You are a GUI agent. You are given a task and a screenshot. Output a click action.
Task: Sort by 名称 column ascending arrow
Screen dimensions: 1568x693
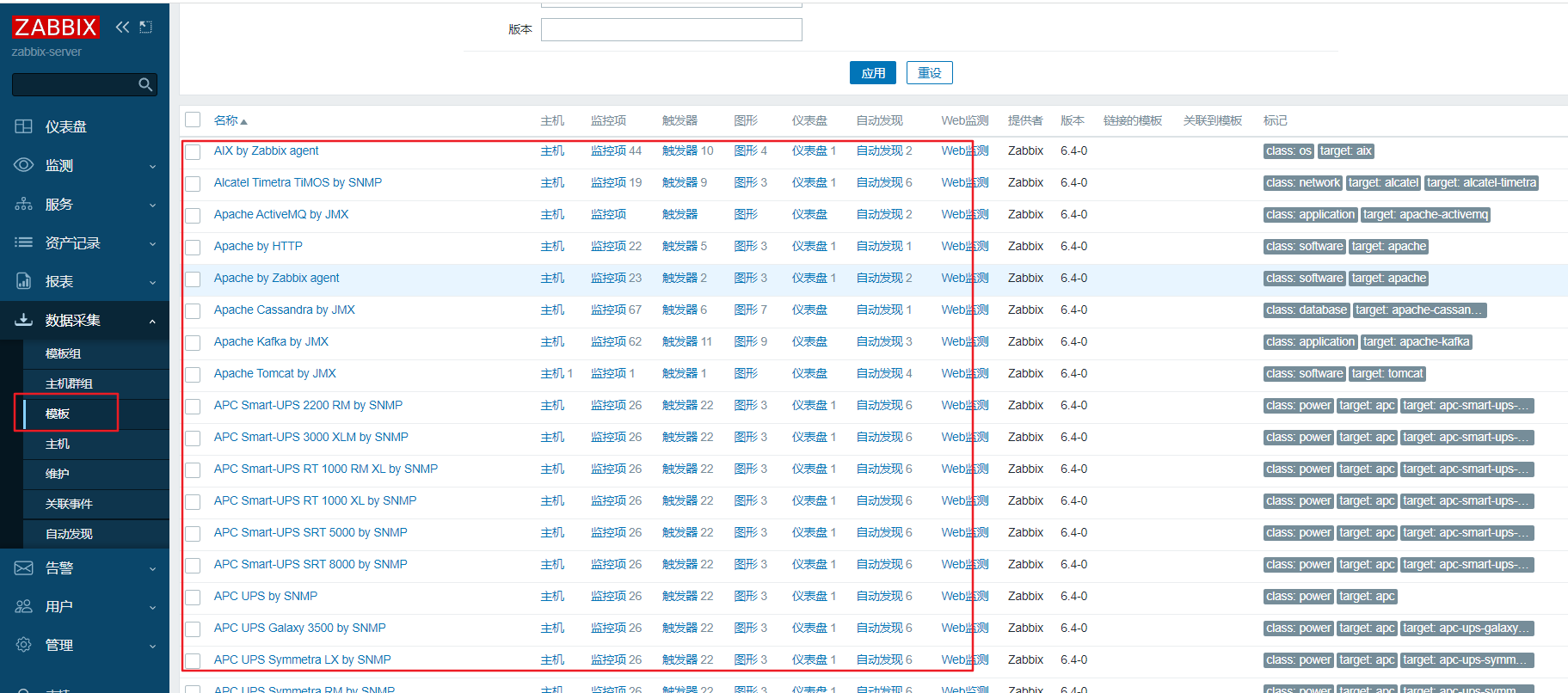pyautogui.click(x=243, y=121)
